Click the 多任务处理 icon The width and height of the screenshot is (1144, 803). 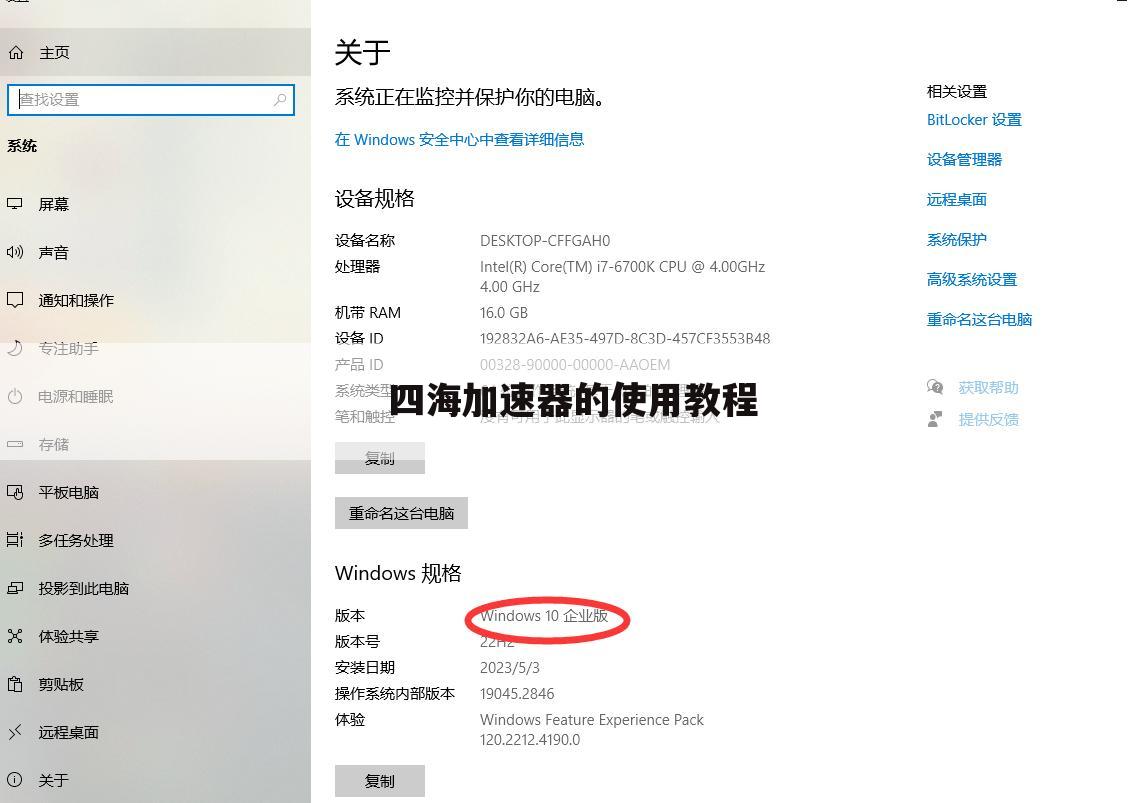coord(15,540)
